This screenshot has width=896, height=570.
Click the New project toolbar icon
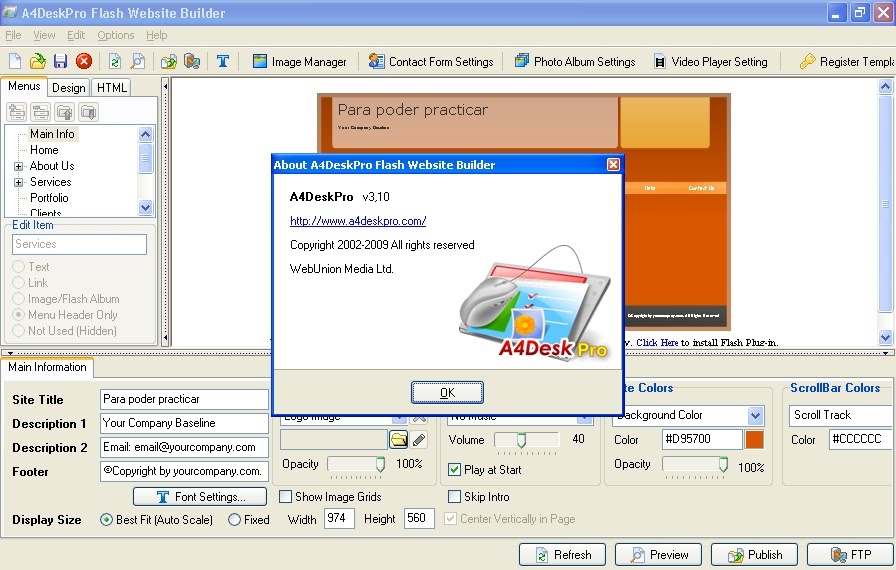click(15, 61)
